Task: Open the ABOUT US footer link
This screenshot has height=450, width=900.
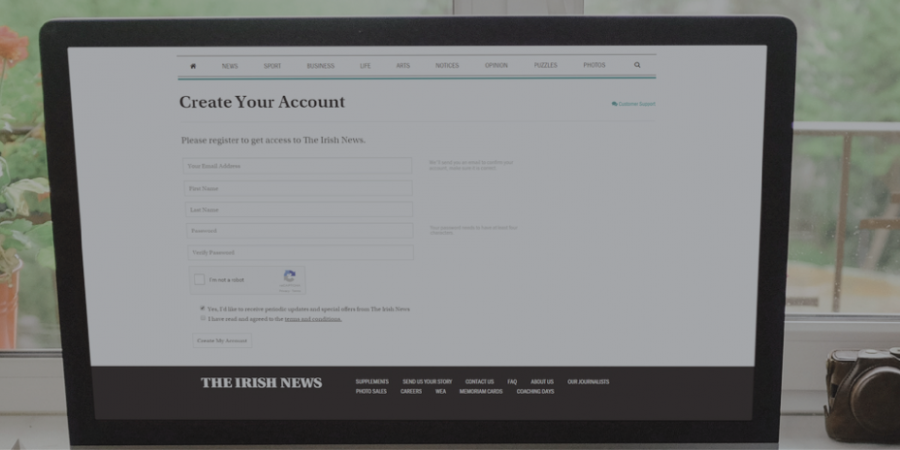Action: click(x=542, y=382)
